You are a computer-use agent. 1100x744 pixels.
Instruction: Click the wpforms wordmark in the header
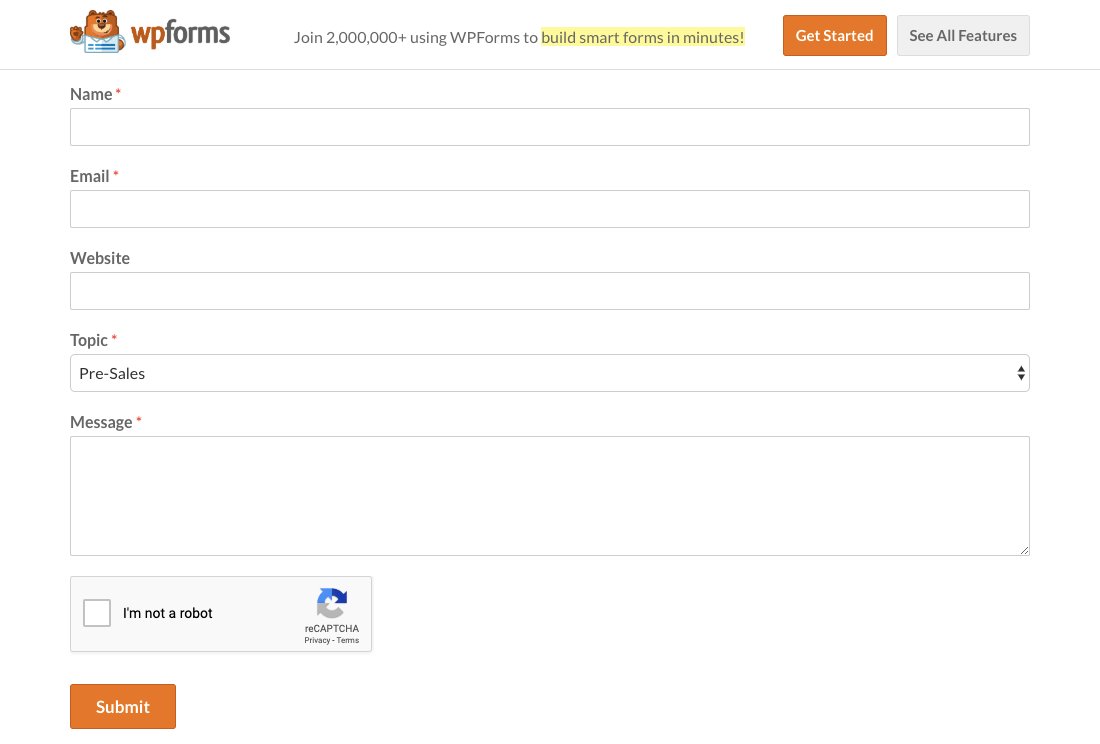pyautogui.click(x=179, y=32)
